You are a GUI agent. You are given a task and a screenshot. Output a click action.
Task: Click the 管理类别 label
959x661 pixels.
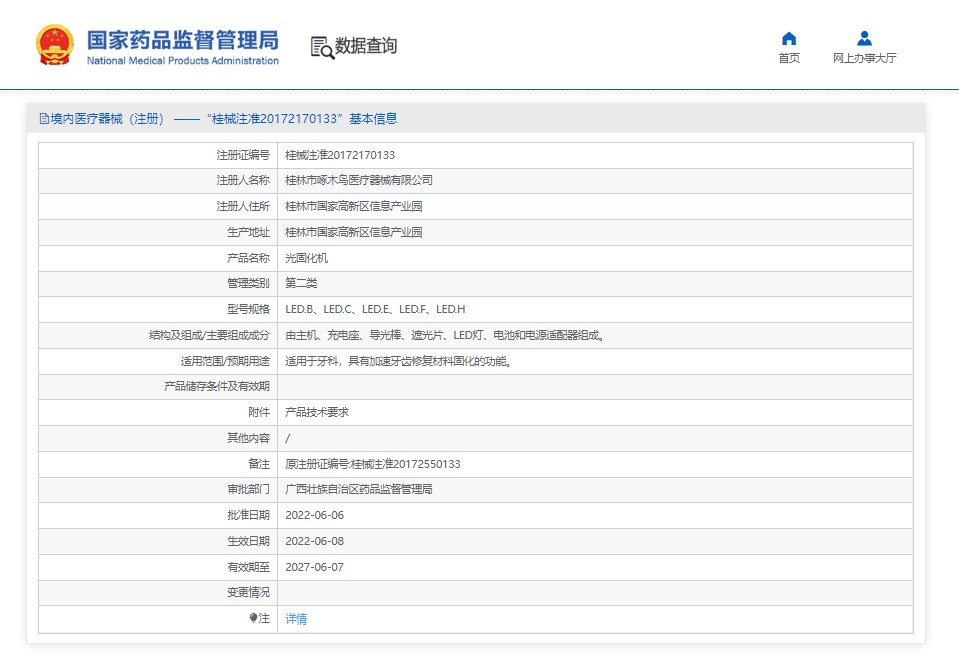coord(248,283)
